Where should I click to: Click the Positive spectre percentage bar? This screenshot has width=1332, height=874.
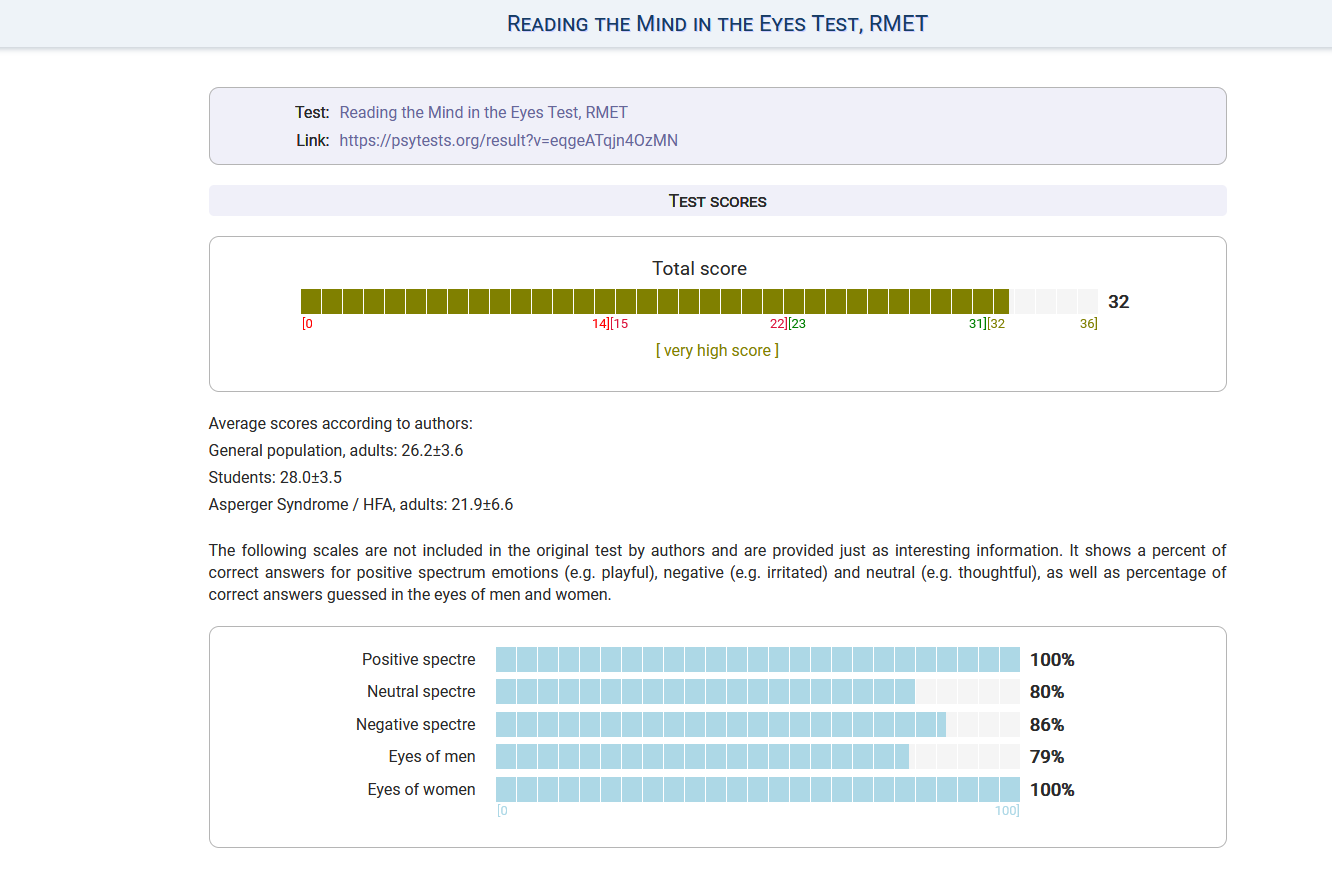point(758,660)
